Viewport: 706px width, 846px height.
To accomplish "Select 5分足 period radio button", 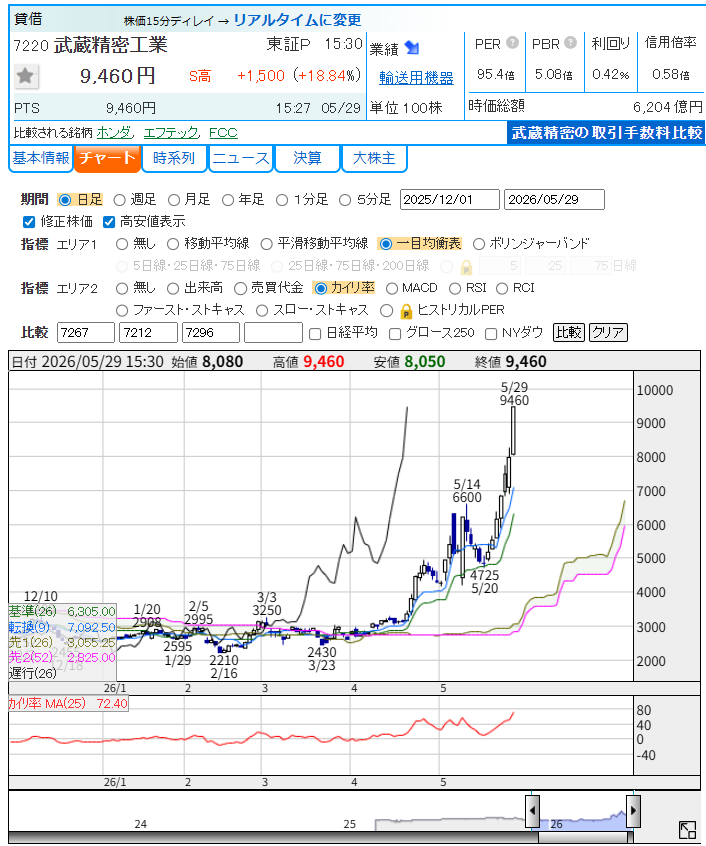I will point(345,200).
